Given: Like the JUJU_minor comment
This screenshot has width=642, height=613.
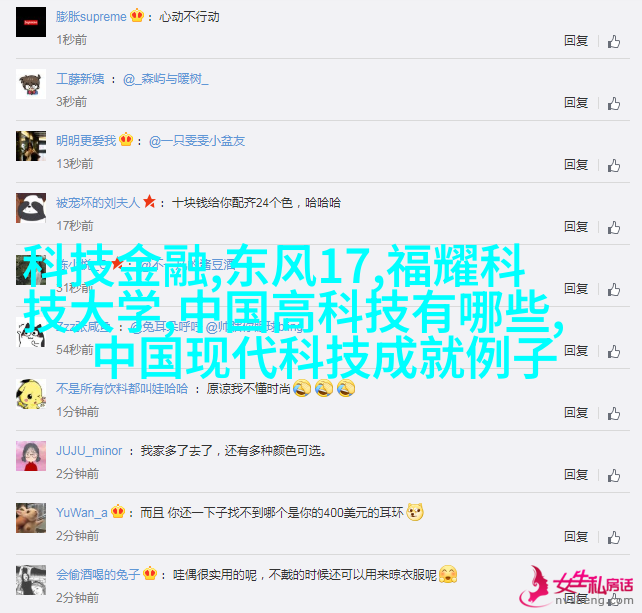Looking at the screenshot, I should (x=613, y=476).
